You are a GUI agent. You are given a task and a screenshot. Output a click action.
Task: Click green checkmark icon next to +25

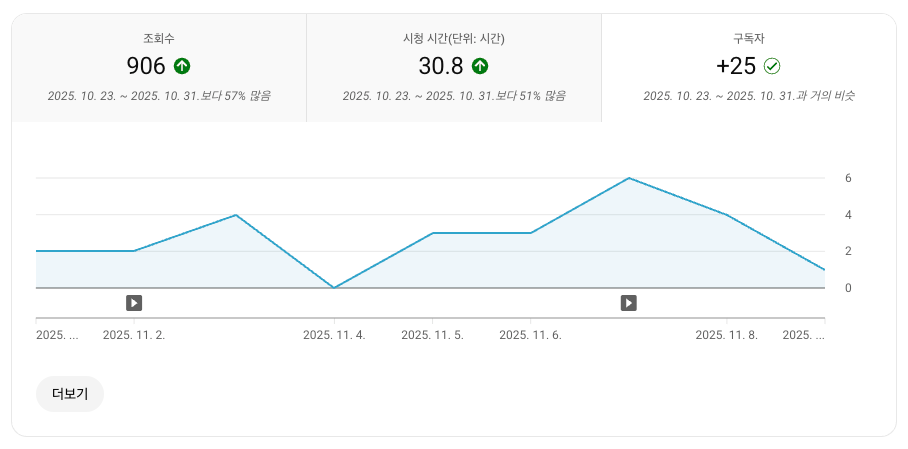(772, 66)
